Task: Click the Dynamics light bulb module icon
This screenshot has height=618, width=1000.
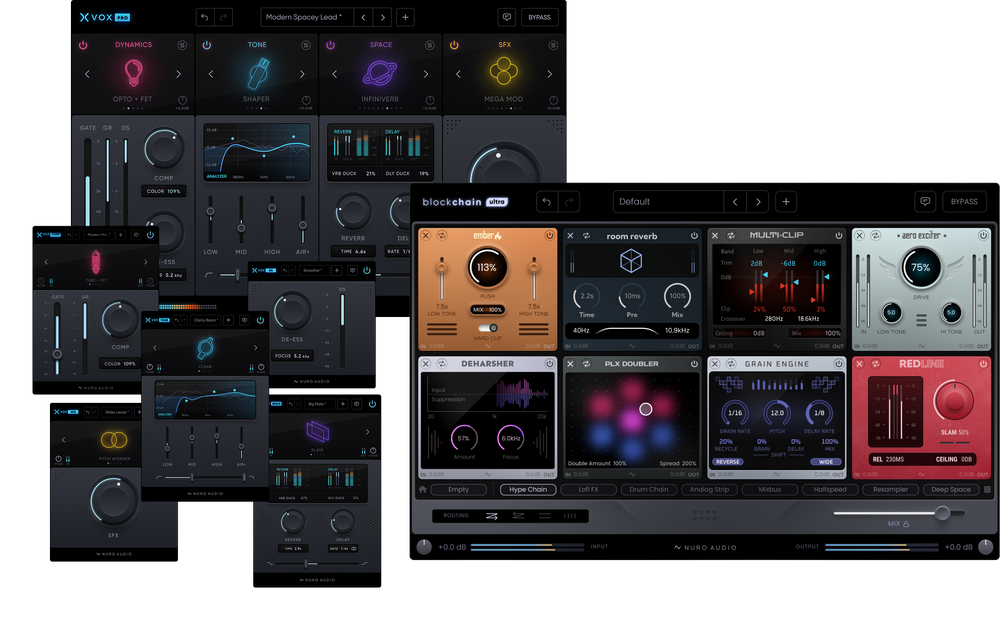Action: [x=133, y=73]
